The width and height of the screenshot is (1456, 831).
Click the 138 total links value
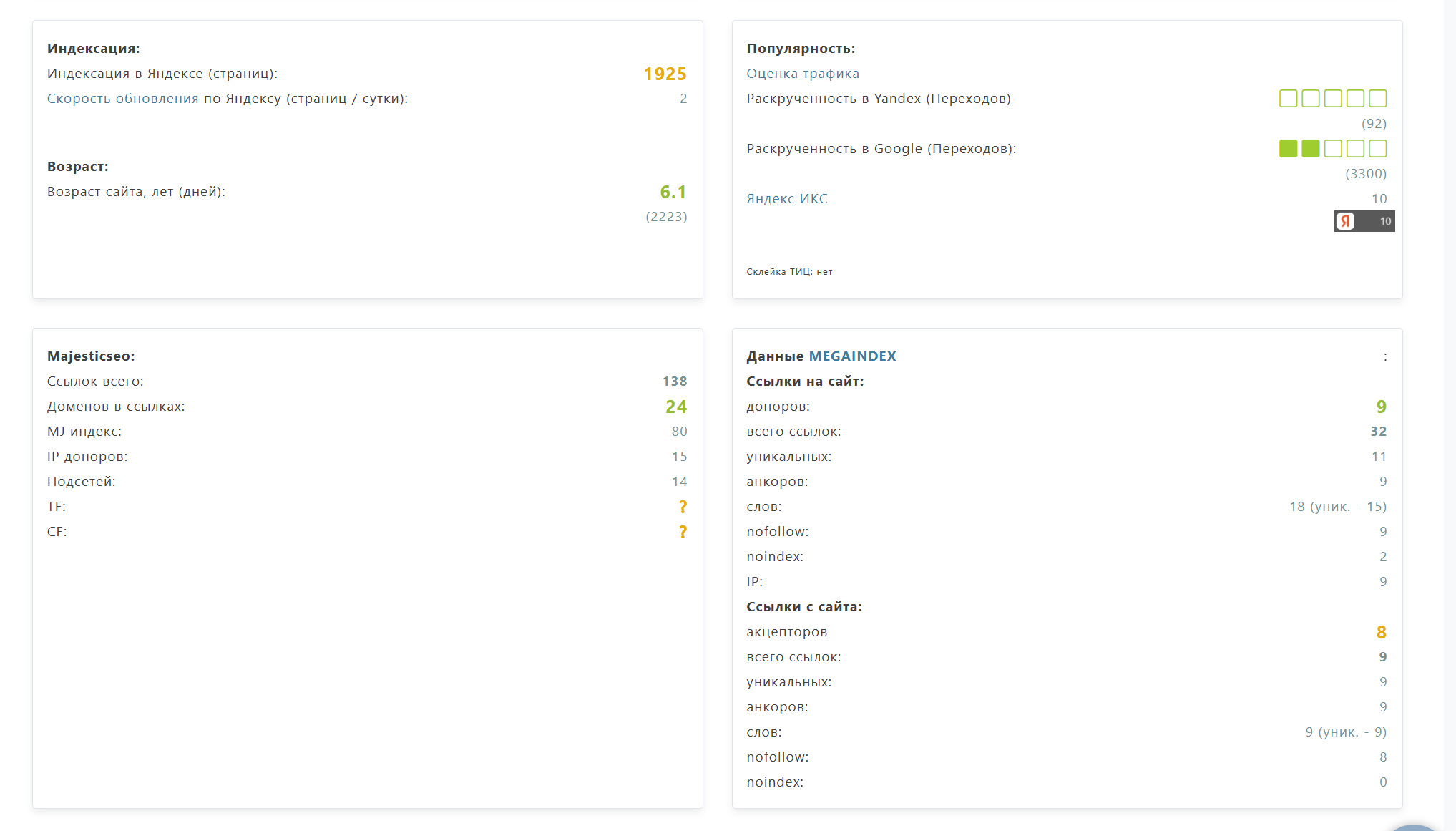(674, 382)
